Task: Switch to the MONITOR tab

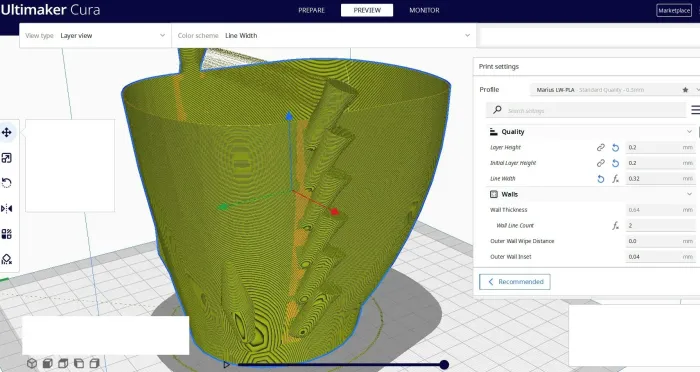Action: pos(424,10)
